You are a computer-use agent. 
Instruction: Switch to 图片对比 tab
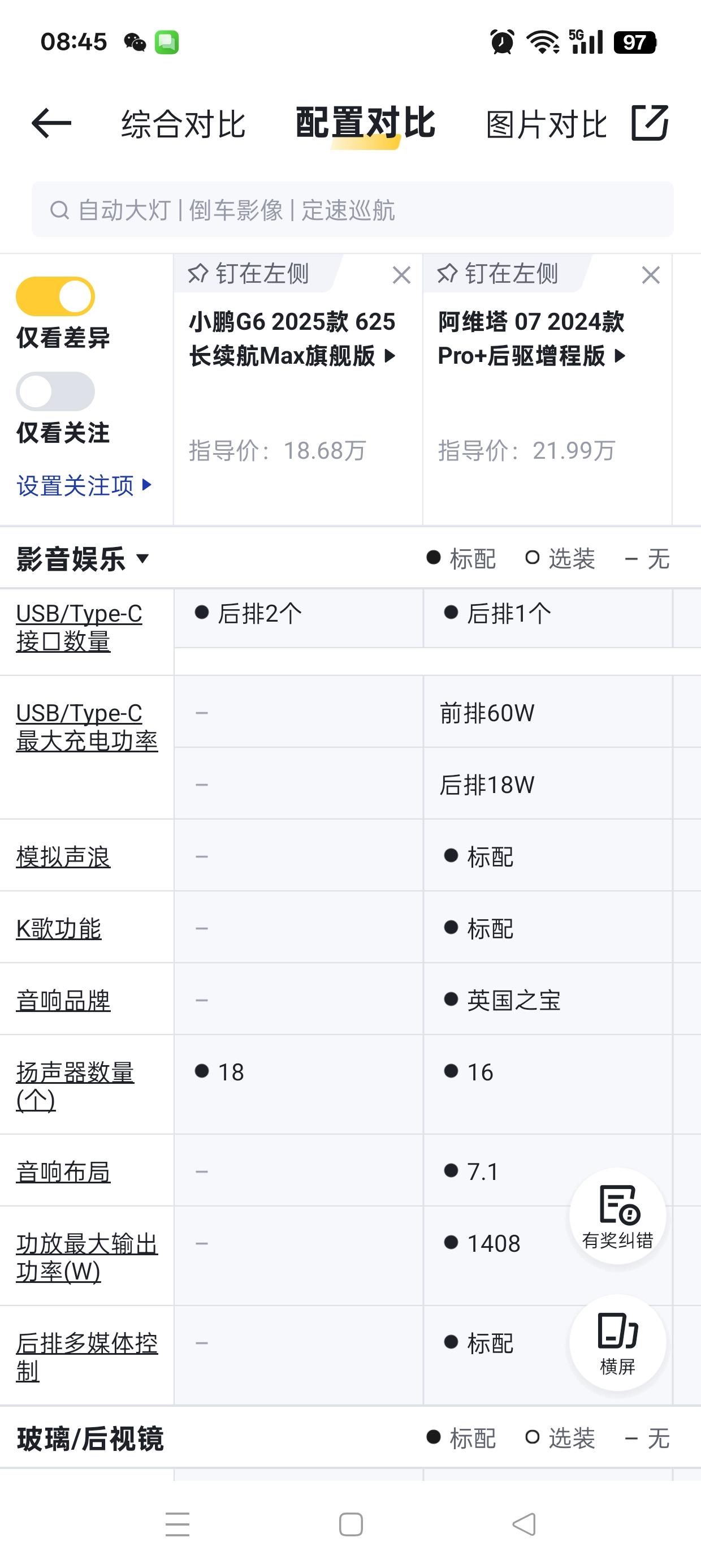pyautogui.click(x=547, y=124)
